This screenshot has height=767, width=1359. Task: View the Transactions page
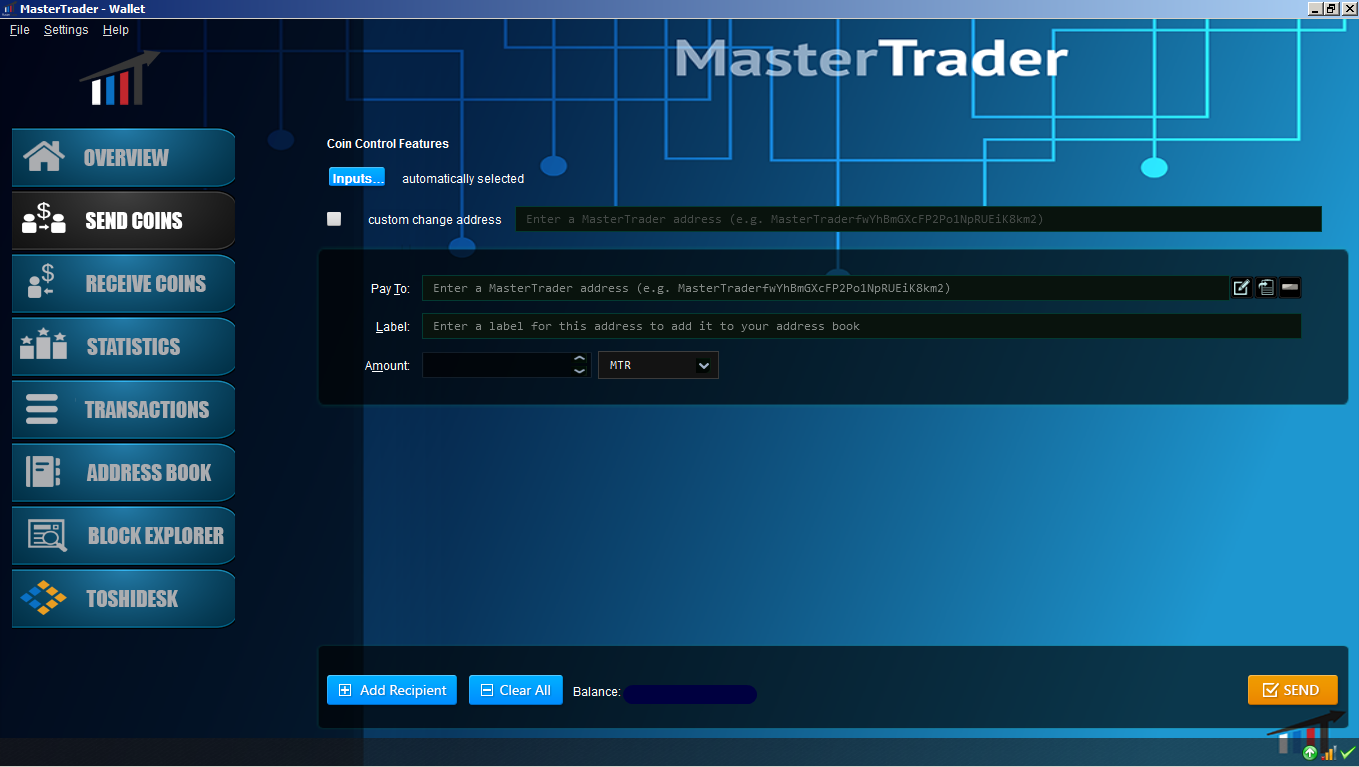click(123, 409)
